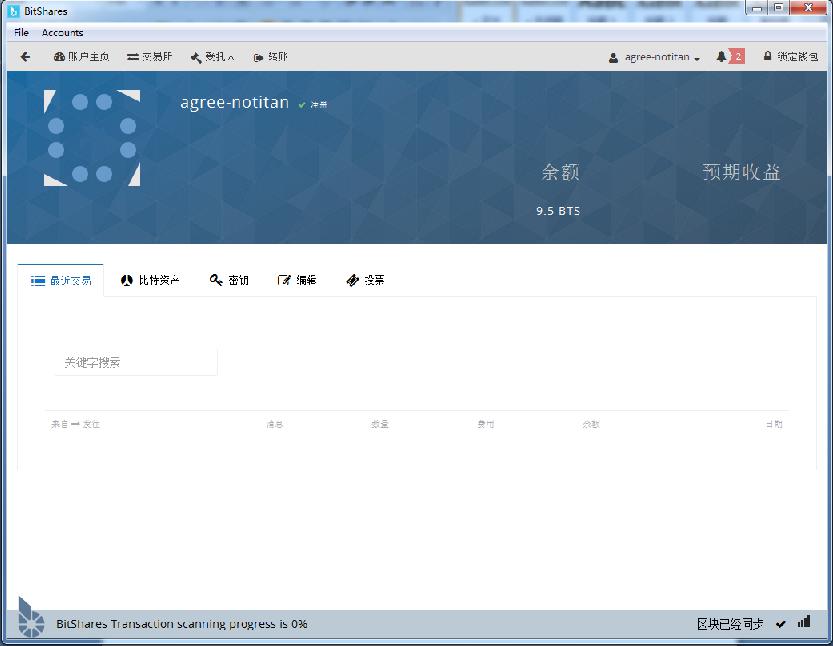Open the File menu

click(x=19, y=32)
